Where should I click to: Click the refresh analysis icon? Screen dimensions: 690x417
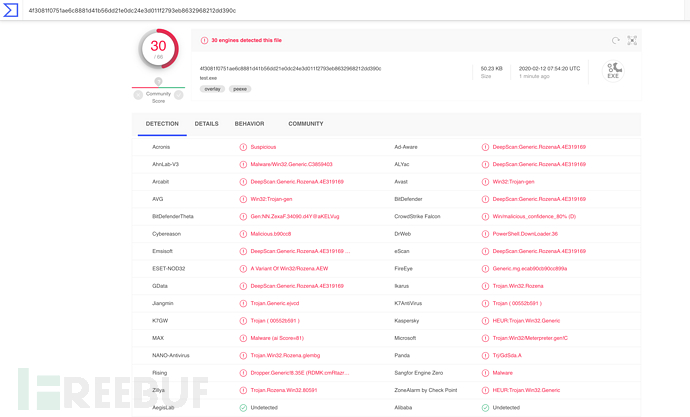[x=616, y=40]
